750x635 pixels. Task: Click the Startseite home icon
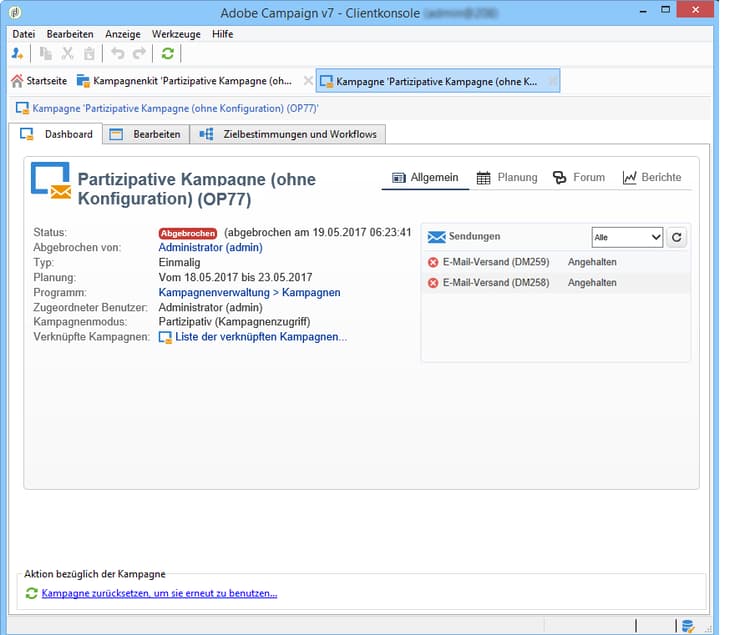point(17,81)
